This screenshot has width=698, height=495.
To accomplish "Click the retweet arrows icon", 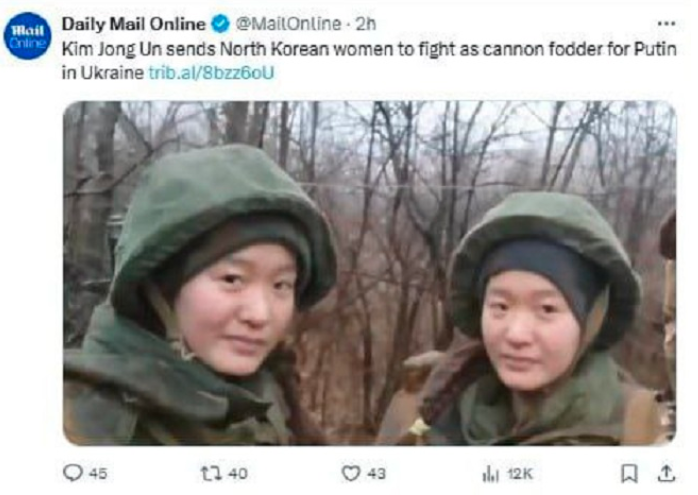I will 211,473.
